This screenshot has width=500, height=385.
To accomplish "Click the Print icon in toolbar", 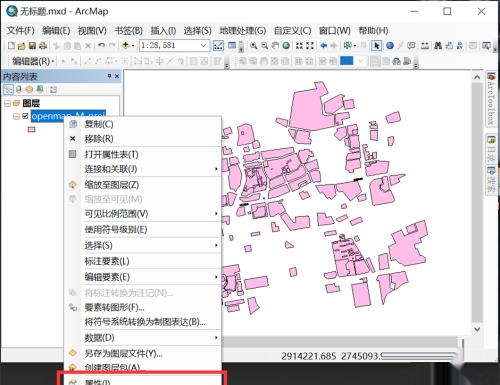I will click(x=43, y=46).
